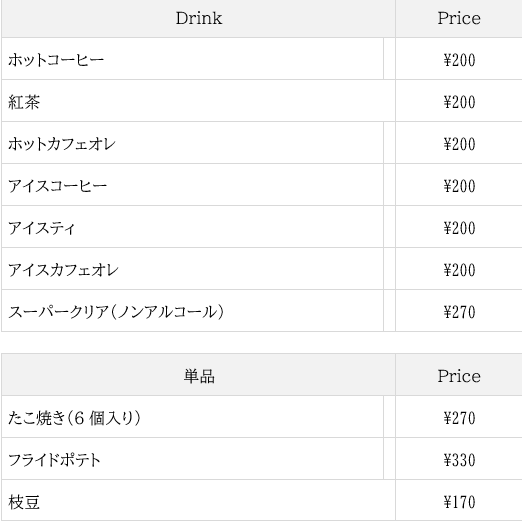Image resolution: width=522 pixels, height=522 pixels.
Task: Click the ¥200 price for 紅茶
Action: pos(459,102)
